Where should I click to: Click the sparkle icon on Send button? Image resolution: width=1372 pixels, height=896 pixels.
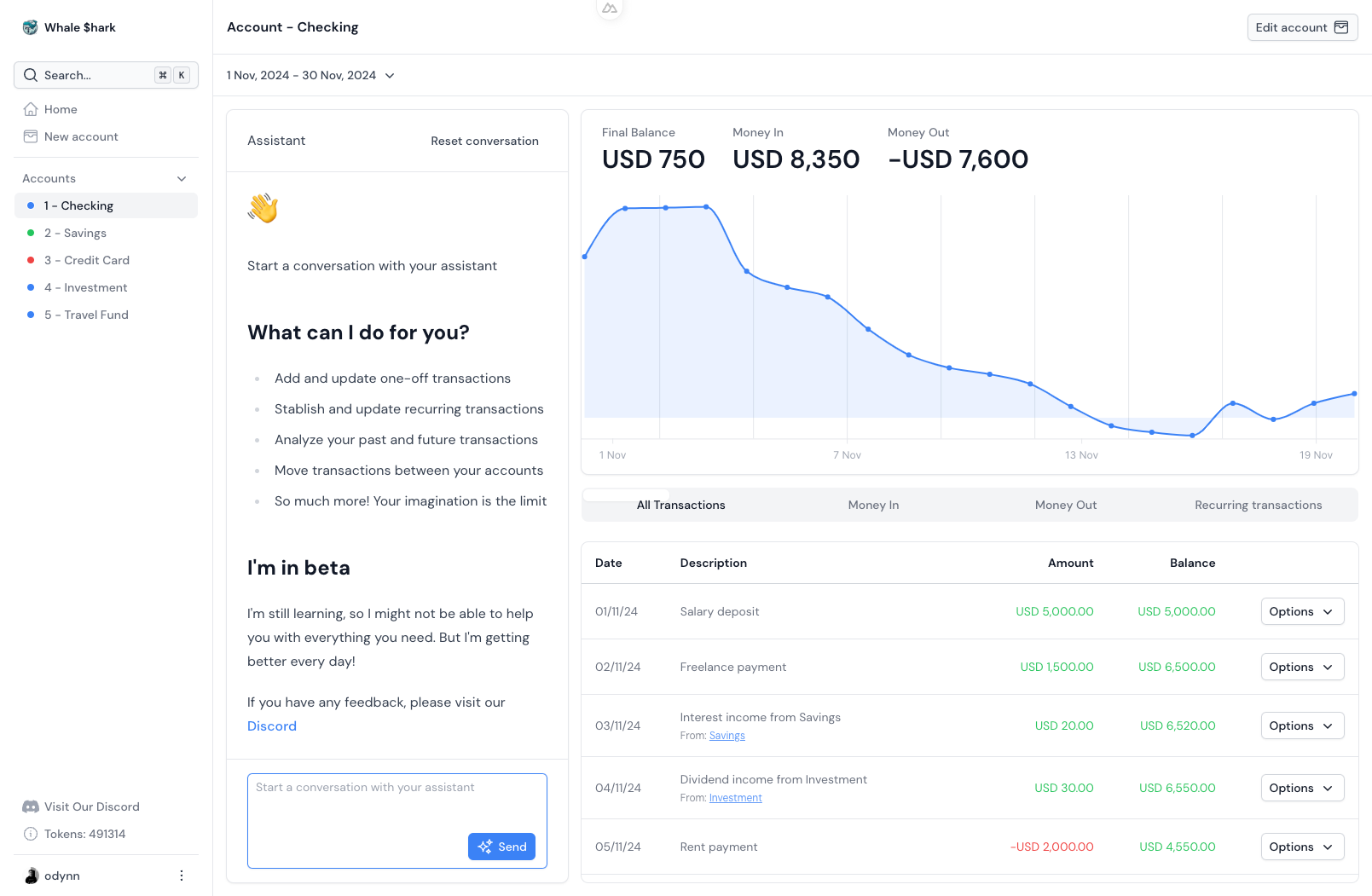coord(486,847)
